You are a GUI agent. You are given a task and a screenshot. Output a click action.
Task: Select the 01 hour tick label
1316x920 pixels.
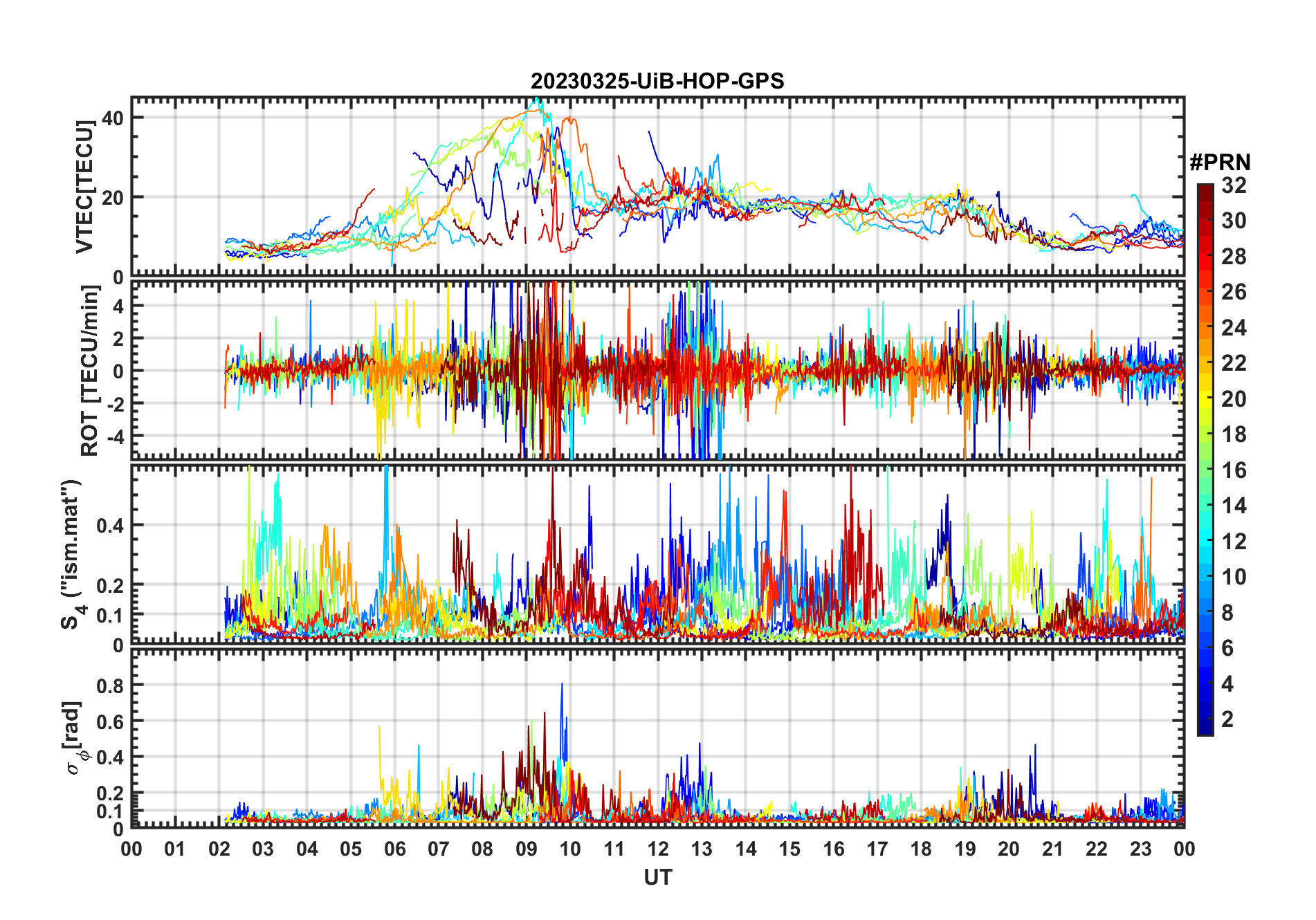point(175,849)
